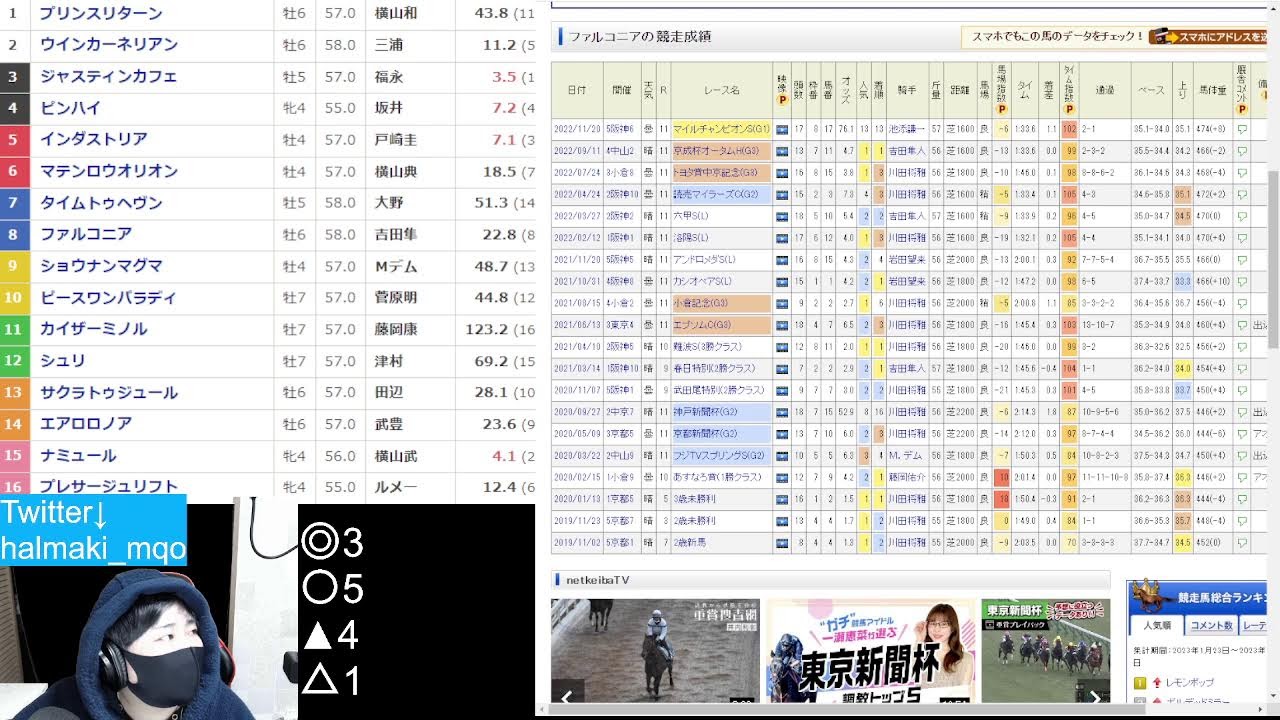The height and width of the screenshot is (720, 1280).
Task: Click the red up-arrow icon beside レモンポップ
Action: (1157, 682)
